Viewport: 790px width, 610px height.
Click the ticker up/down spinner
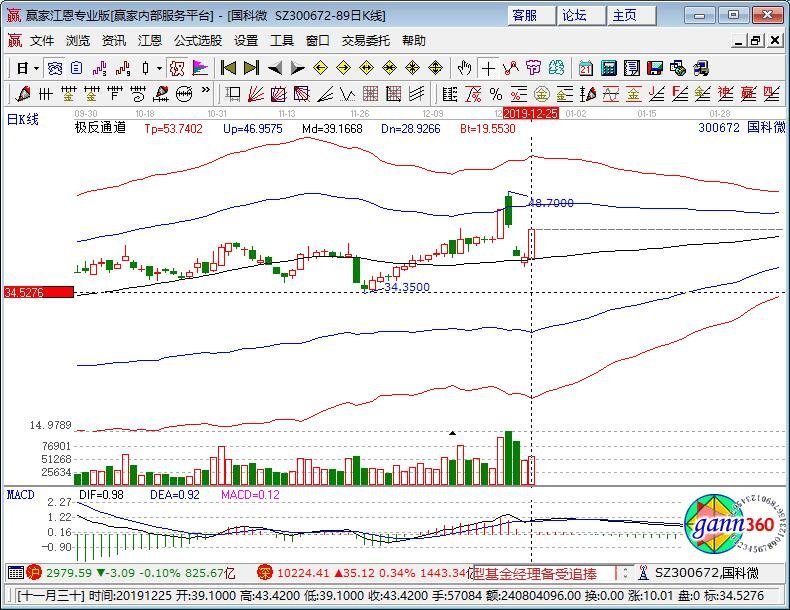pos(625,573)
